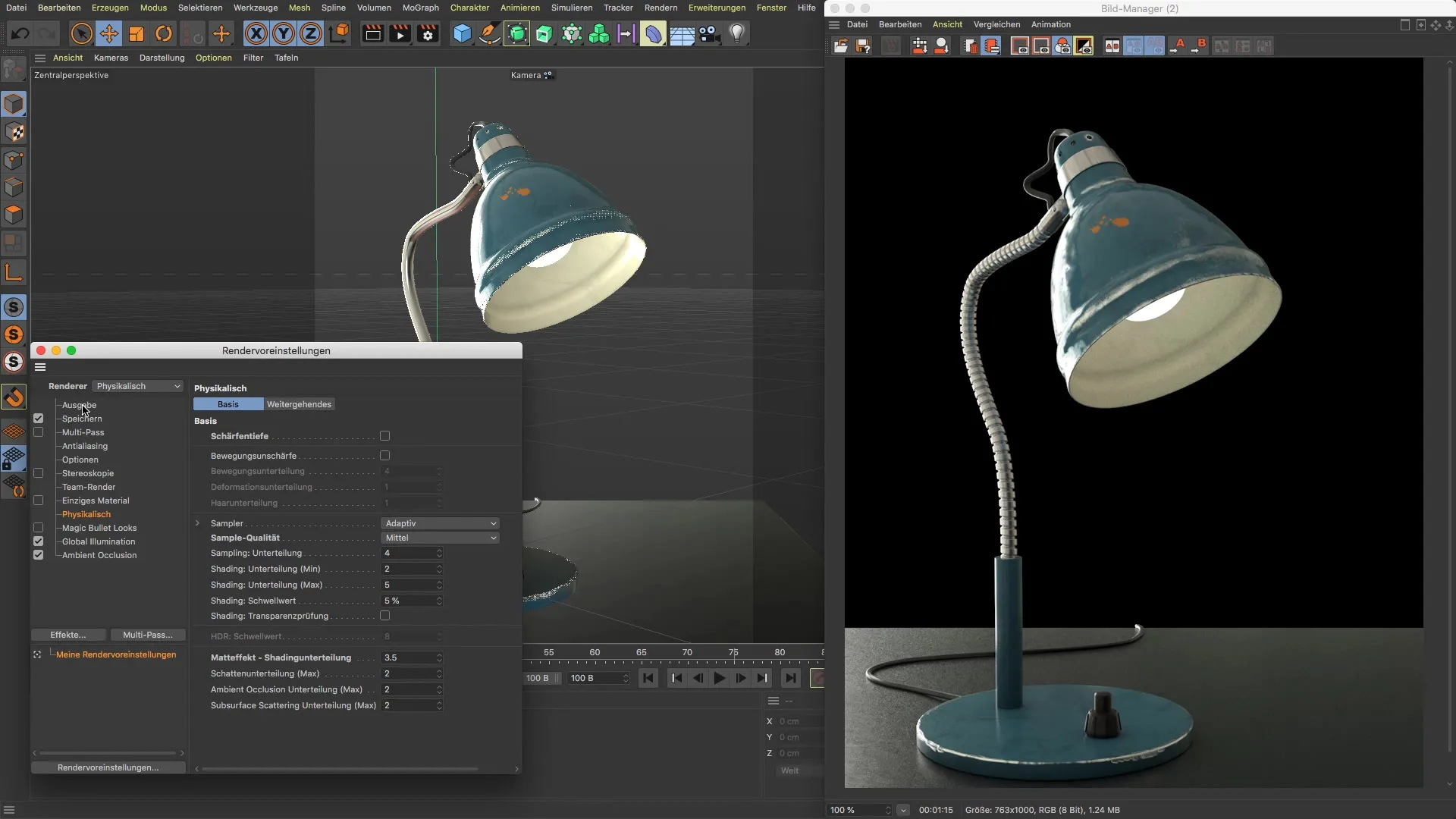Open the Sampler Adaptiv dropdown
The image size is (1456, 819).
440,523
